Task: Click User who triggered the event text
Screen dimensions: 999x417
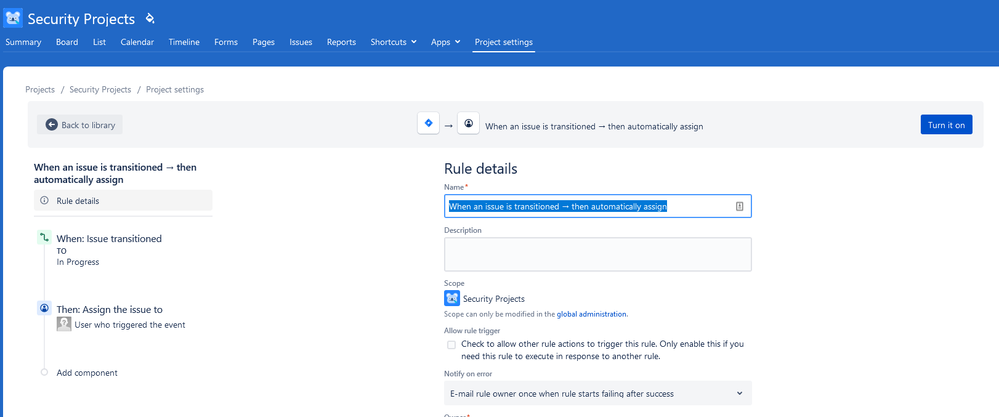Action: (x=130, y=325)
